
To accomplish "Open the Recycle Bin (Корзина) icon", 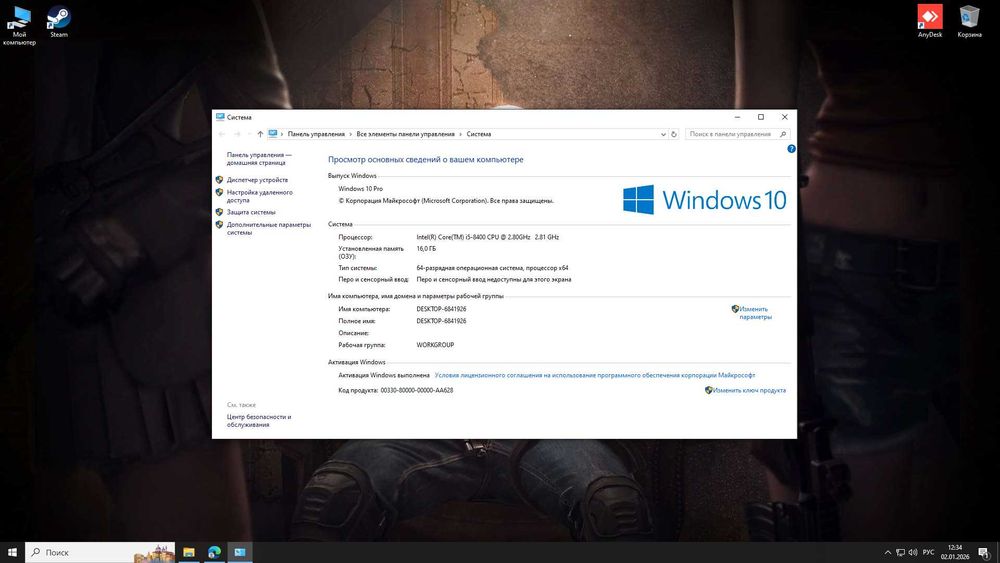I will click(x=969, y=22).
